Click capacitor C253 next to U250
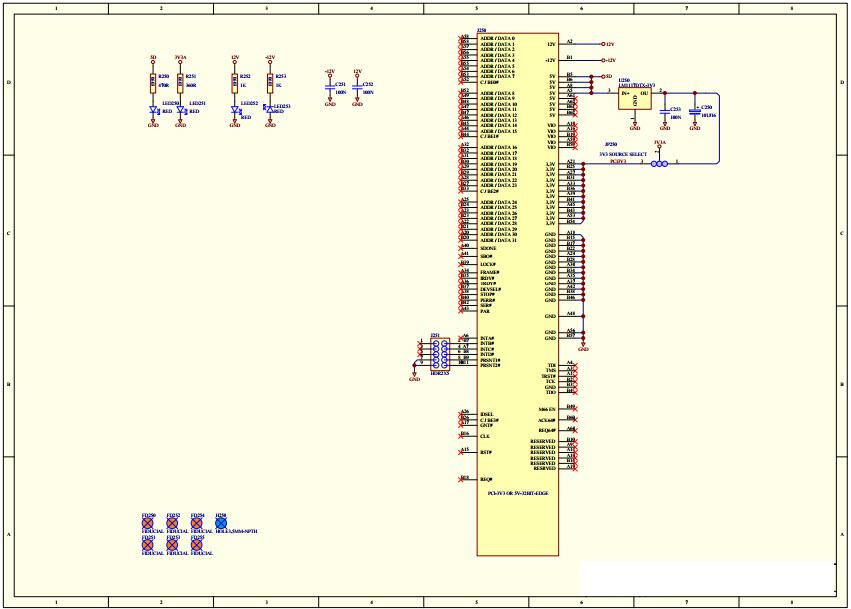 pyautogui.click(x=664, y=112)
